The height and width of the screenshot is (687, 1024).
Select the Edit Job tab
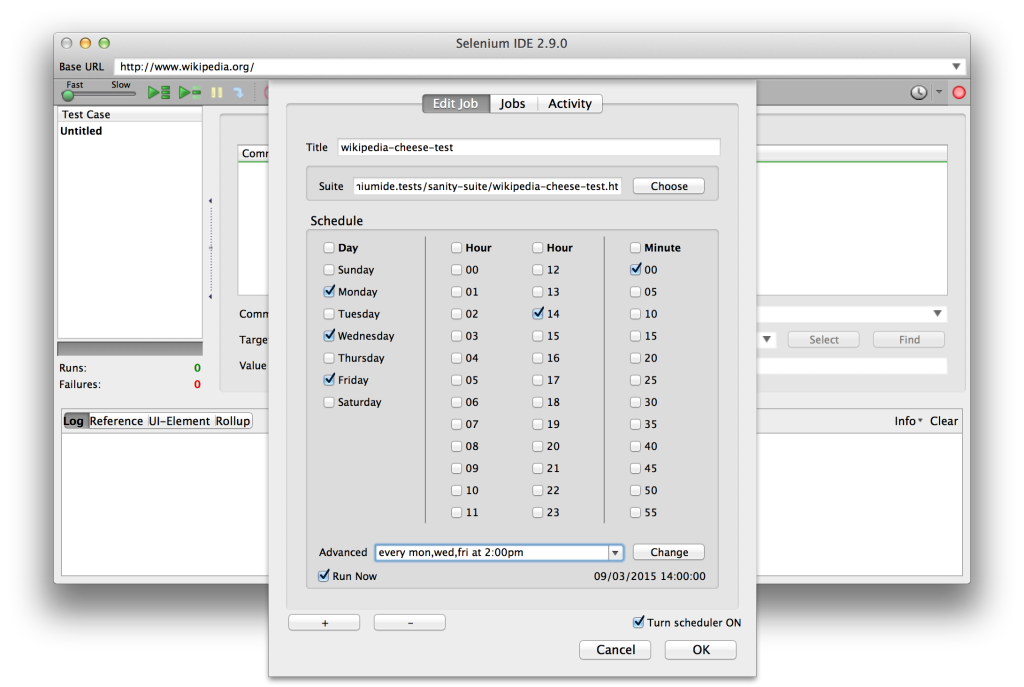[x=456, y=104]
